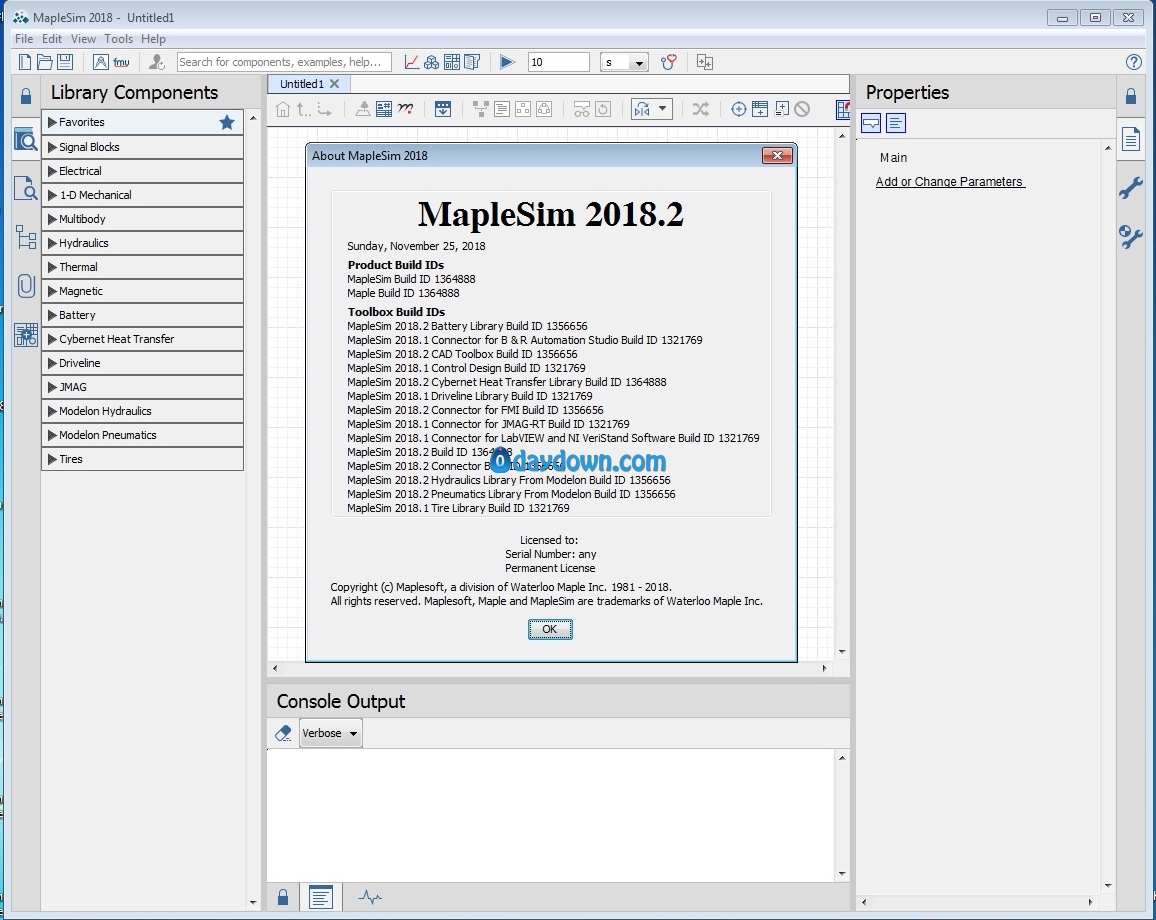Screen dimensions: 1156x920
Task: Click the Home/main navigation icon in model toolbar
Action: pos(282,109)
